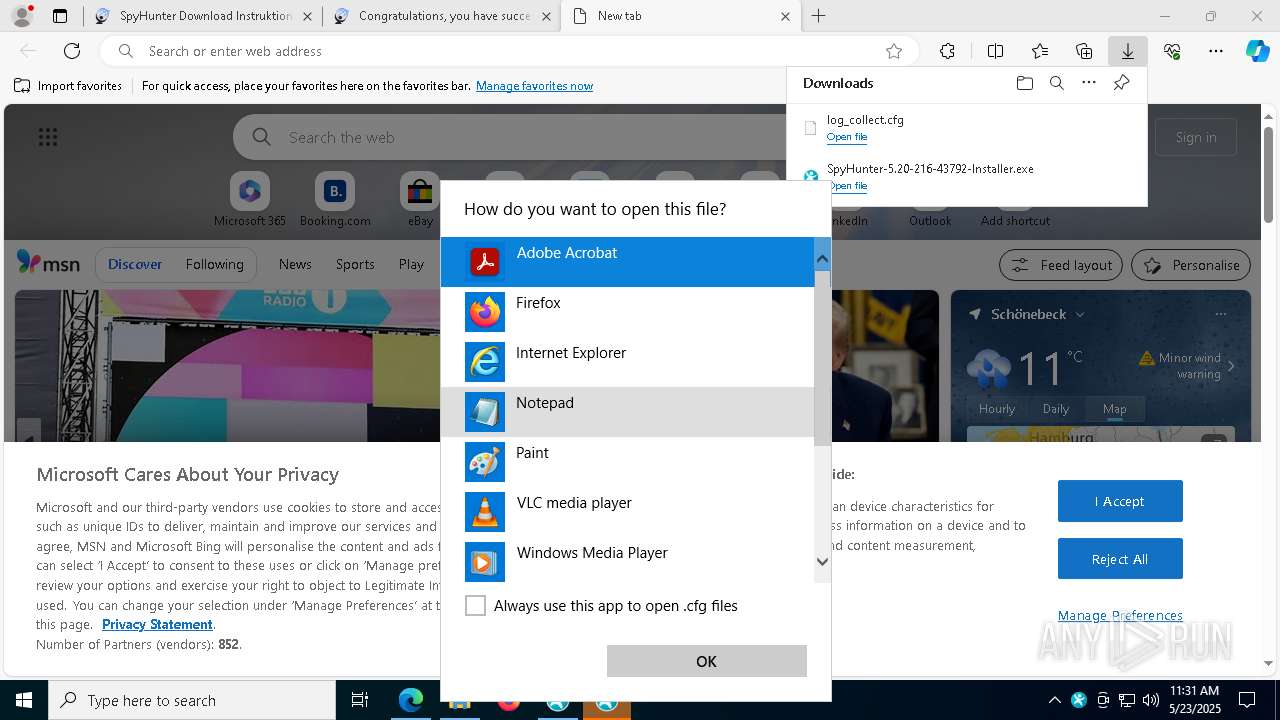Screen dimensions: 1280x720
Task: Open Tab actions menu icon
Action: (x=60, y=16)
